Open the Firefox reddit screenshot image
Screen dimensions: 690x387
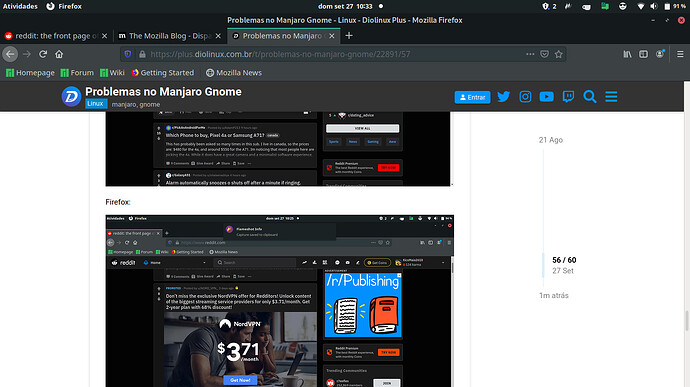pos(279,301)
